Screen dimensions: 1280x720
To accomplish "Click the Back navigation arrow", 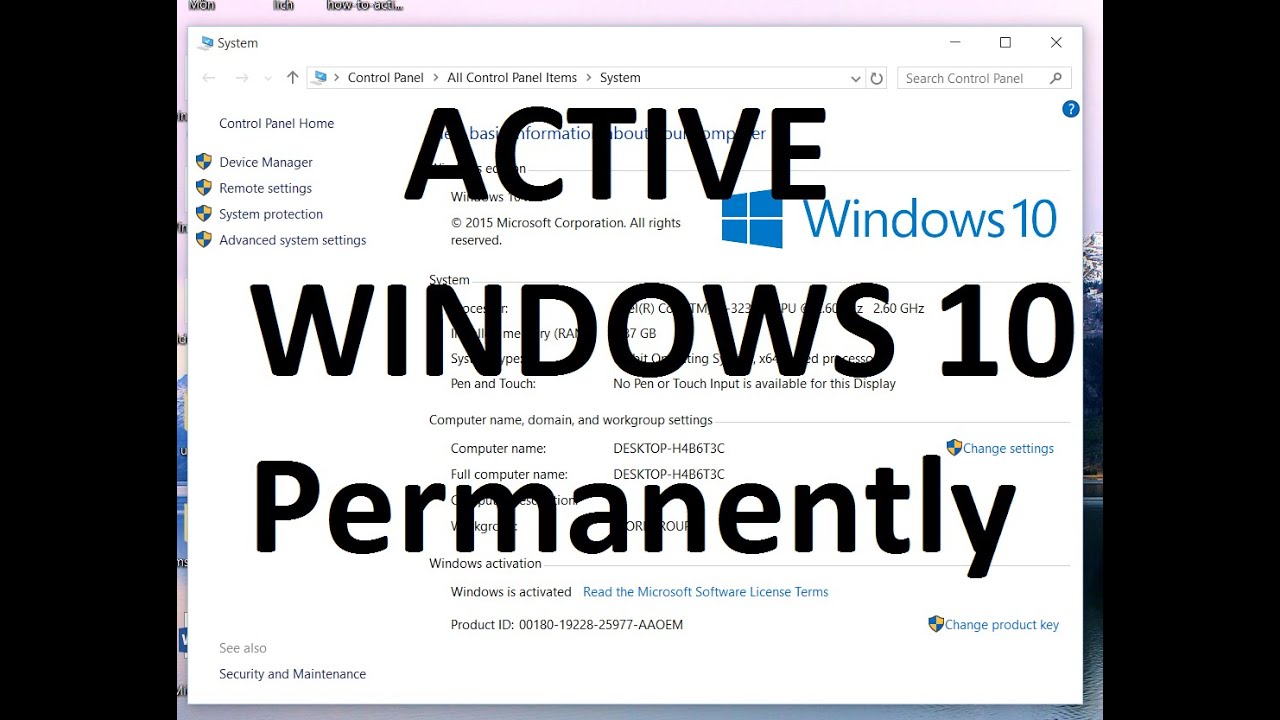I will click(209, 77).
